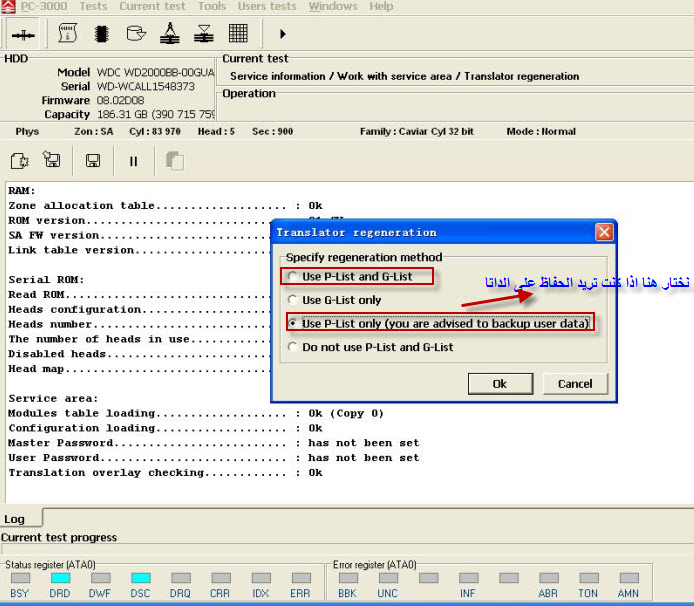This screenshot has width=694, height=606.
Task: Select Do not use P-List and G-List
Action: coord(370,347)
